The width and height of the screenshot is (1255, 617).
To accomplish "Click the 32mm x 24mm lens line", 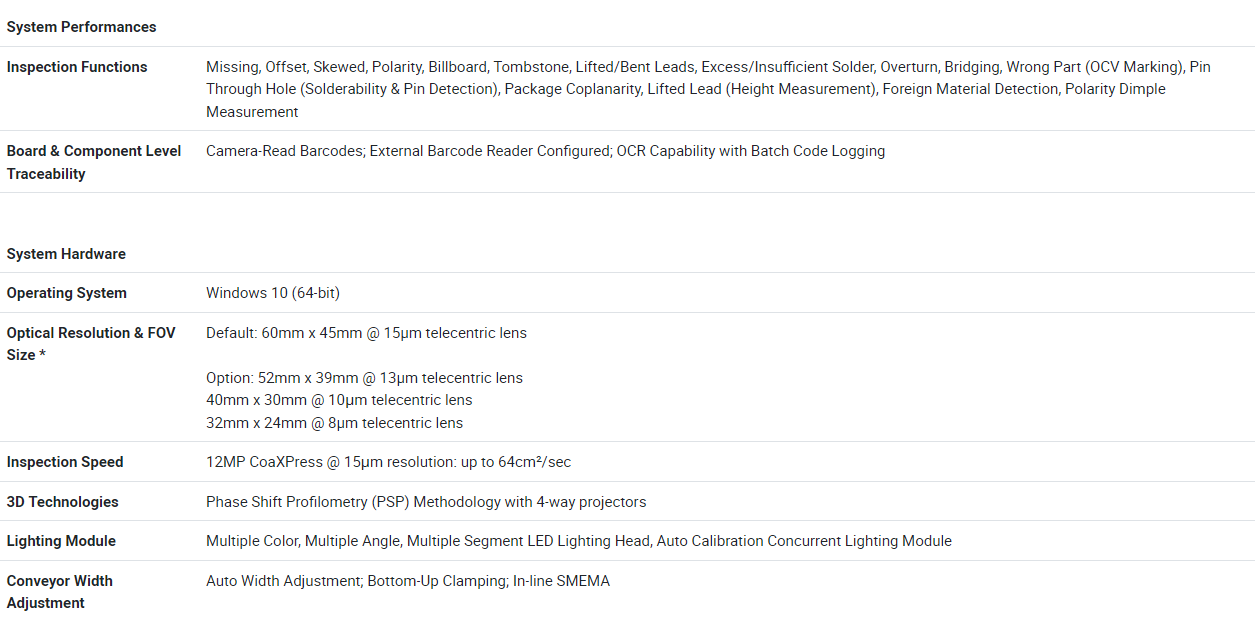I will [334, 423].
